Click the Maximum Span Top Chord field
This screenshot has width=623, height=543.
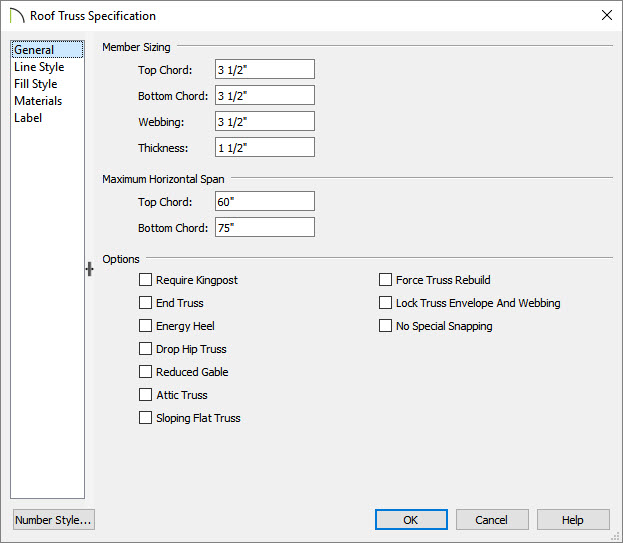[265, 201]
